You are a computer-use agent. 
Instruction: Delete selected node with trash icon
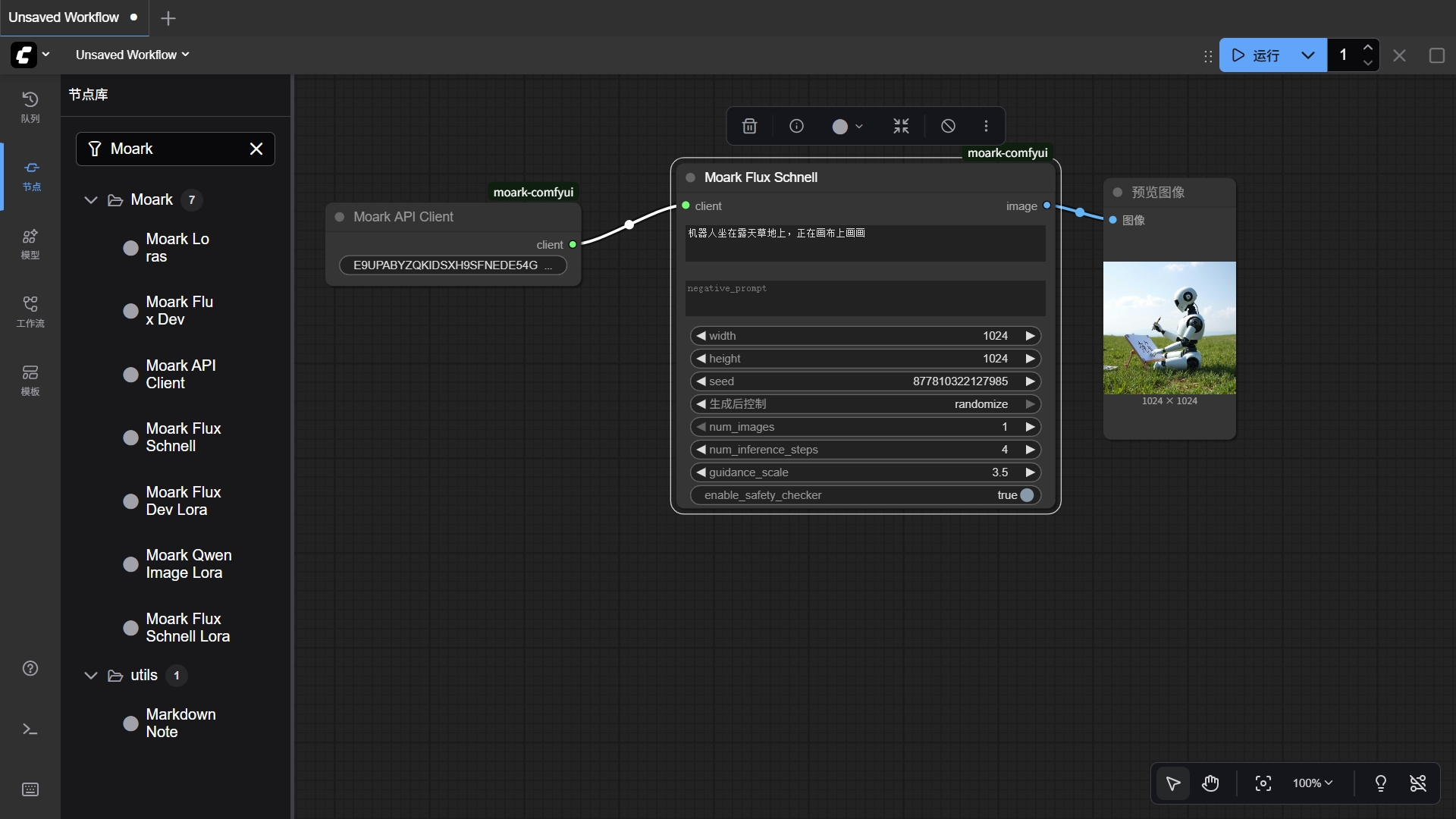[x=749, y=127]
